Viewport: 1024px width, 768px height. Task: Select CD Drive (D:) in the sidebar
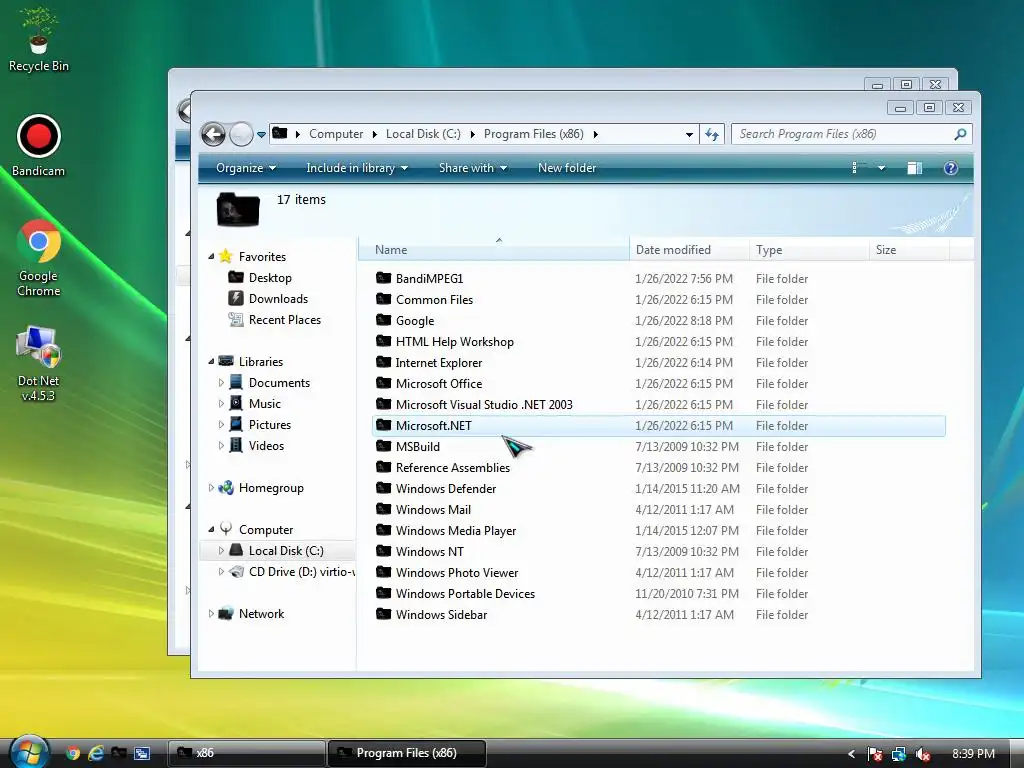[x=292, y=571]
